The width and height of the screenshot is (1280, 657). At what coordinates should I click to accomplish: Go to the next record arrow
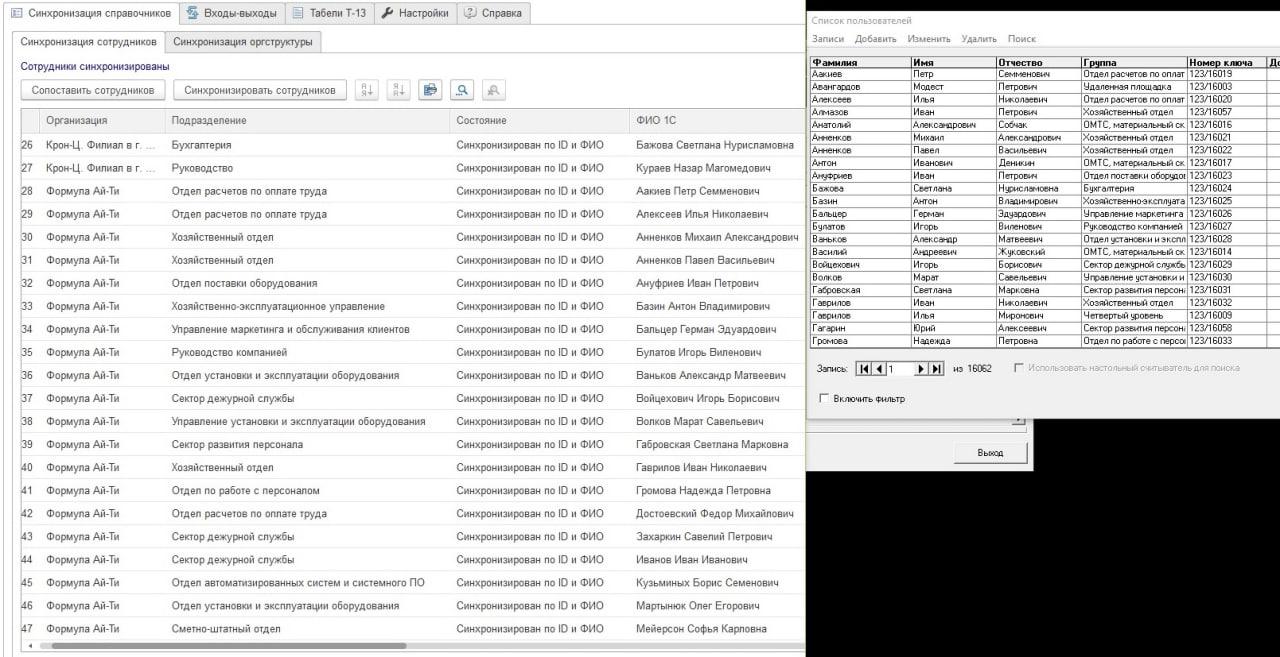click(921, 369)
